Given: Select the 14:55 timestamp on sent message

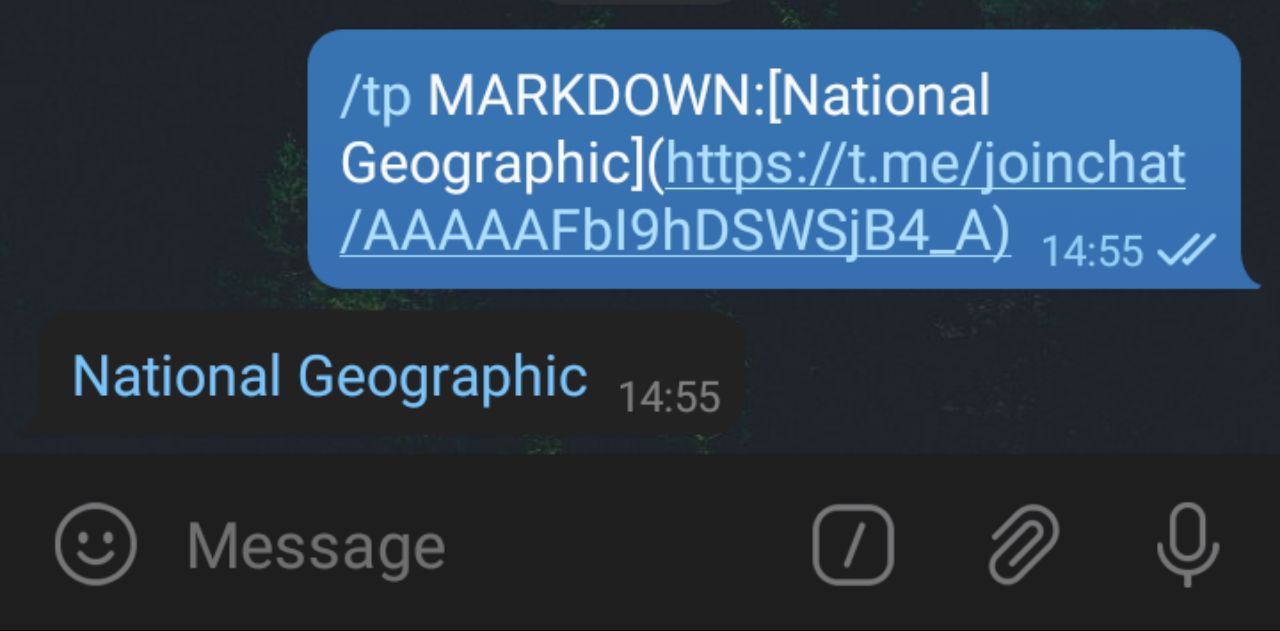Looking at the screenshot, I should click(x=1092, y=251).
